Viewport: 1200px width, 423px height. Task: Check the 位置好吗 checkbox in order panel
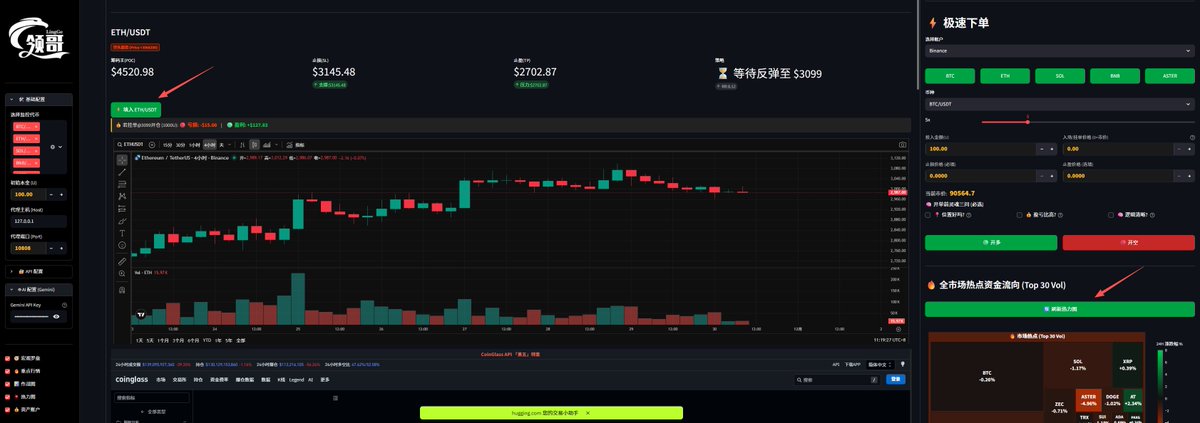928,215
